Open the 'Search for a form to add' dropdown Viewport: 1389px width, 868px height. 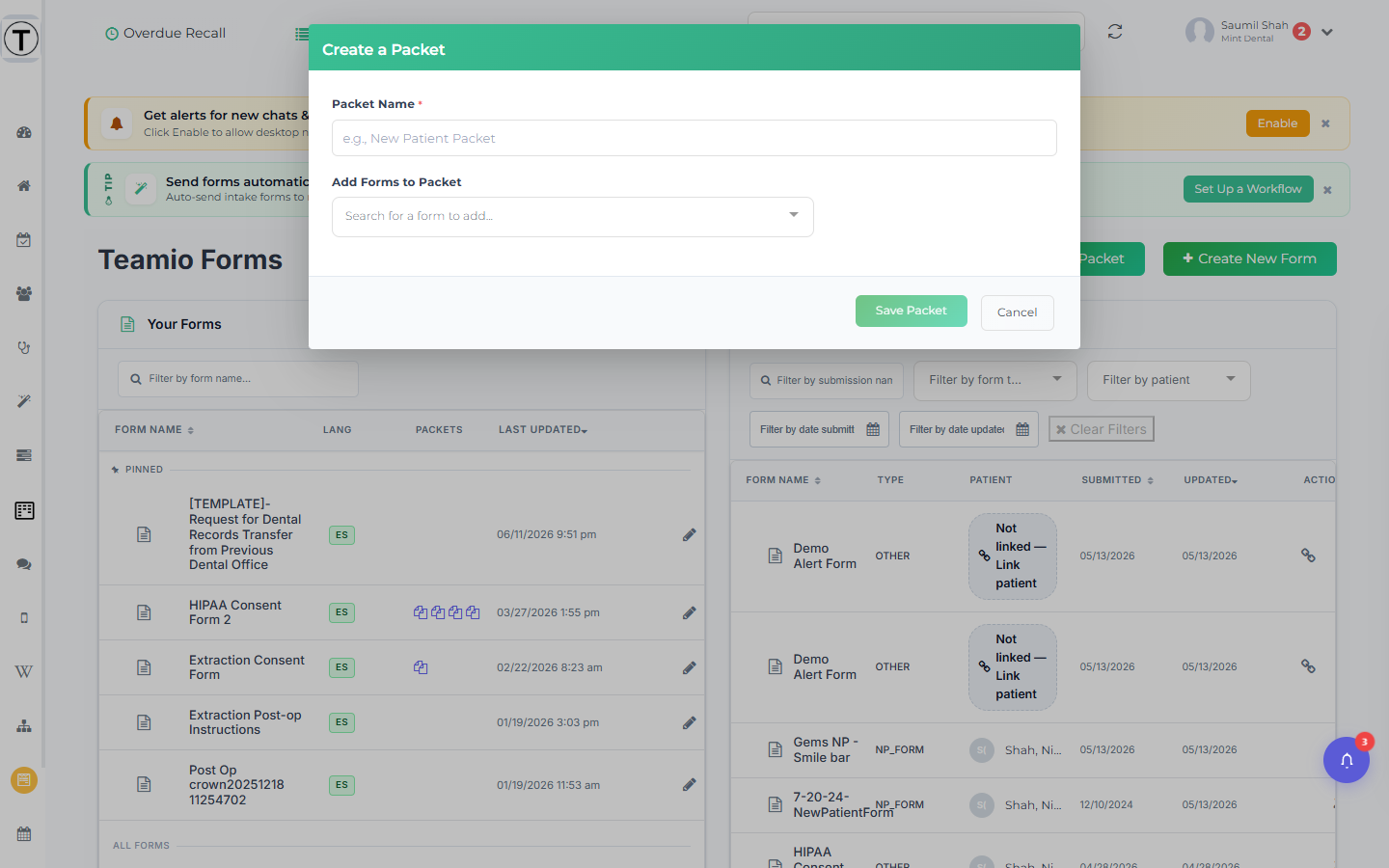click(573, 217)
